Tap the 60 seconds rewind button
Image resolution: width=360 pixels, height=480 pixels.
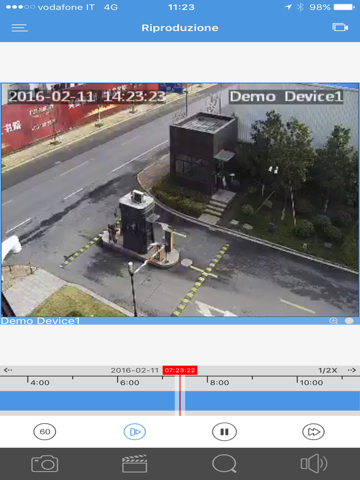click(45, 432)
